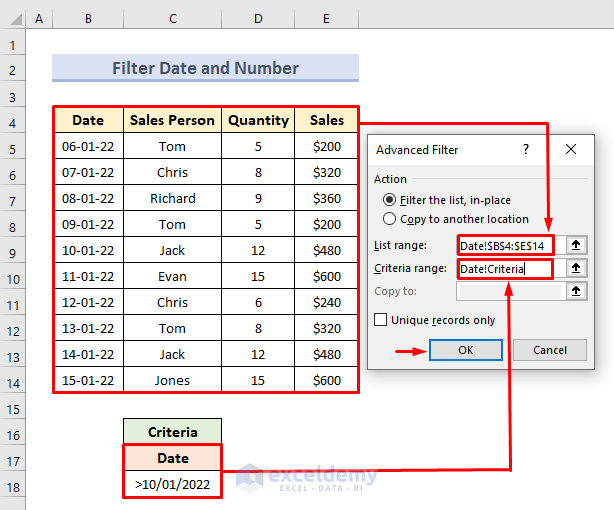Viewport: 614px width, 510px height.
Task: Select cell with date 09-01-22
Action: tap(88, 224)
